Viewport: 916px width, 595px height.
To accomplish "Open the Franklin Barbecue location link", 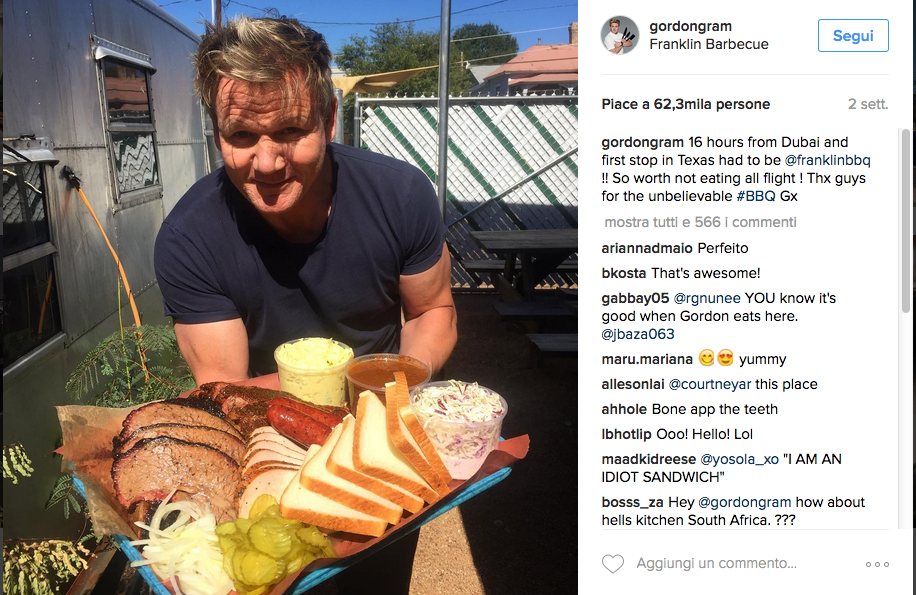I will point(709,44).
